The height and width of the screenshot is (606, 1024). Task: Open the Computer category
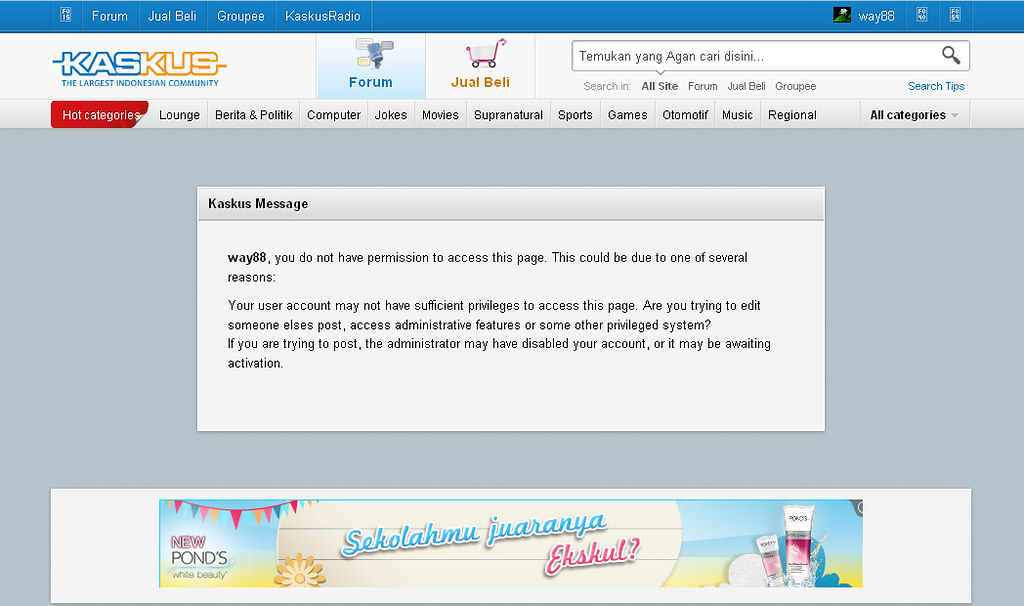pos(334,115)
